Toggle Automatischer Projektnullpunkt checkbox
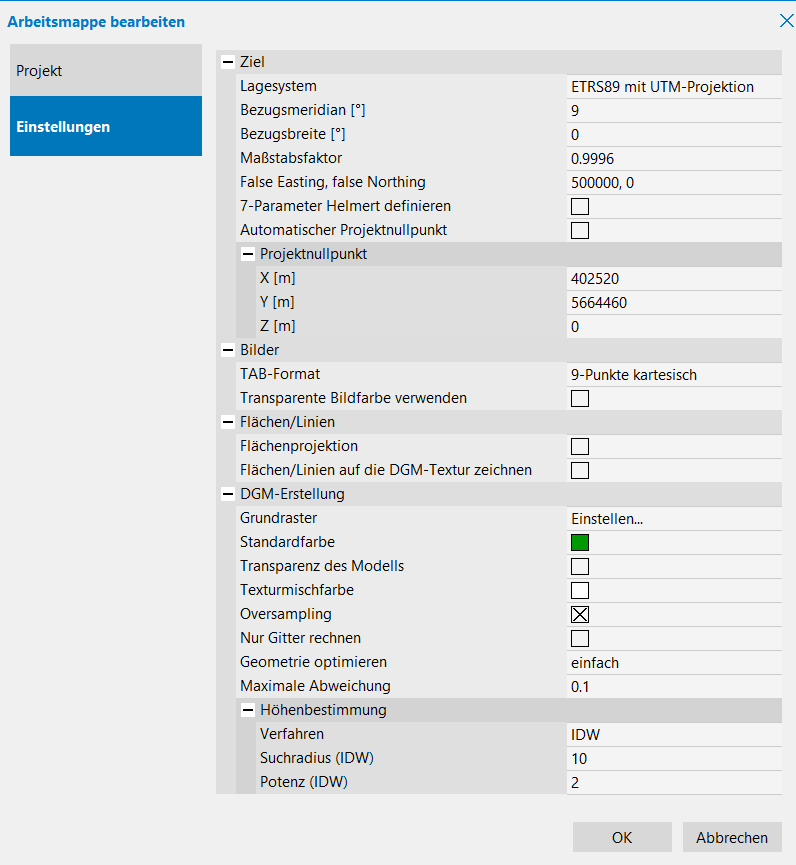Image resolution: width=796 pixels, height=865 pixels. pos(580,230)
